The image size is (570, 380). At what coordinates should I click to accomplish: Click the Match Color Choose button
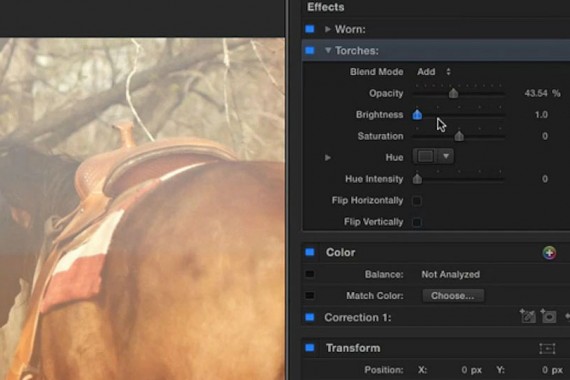pyautogui.click(x=453, y=296)
